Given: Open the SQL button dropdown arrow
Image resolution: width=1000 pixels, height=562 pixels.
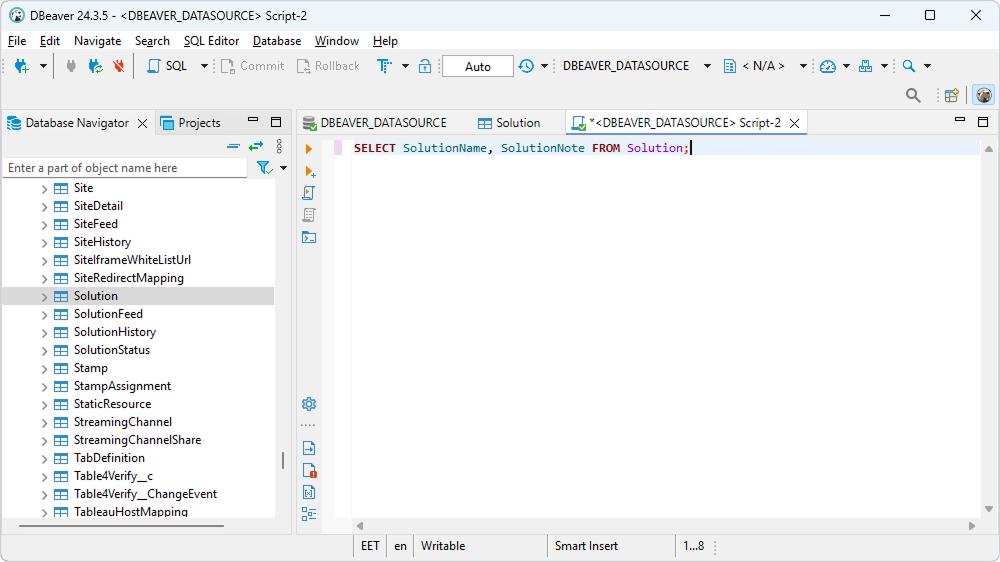Looking at the screenshot, I should 204,66.
